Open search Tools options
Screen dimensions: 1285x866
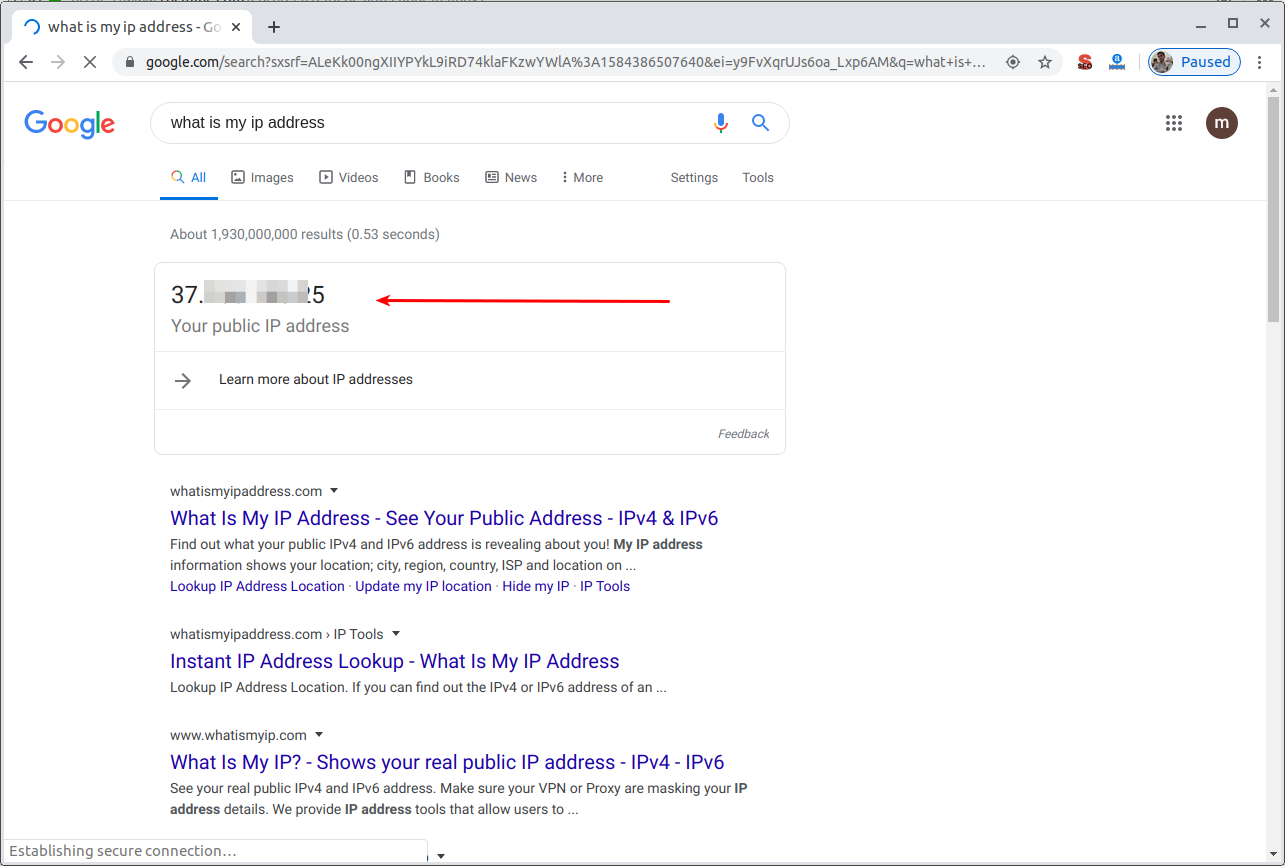point(758,178)
